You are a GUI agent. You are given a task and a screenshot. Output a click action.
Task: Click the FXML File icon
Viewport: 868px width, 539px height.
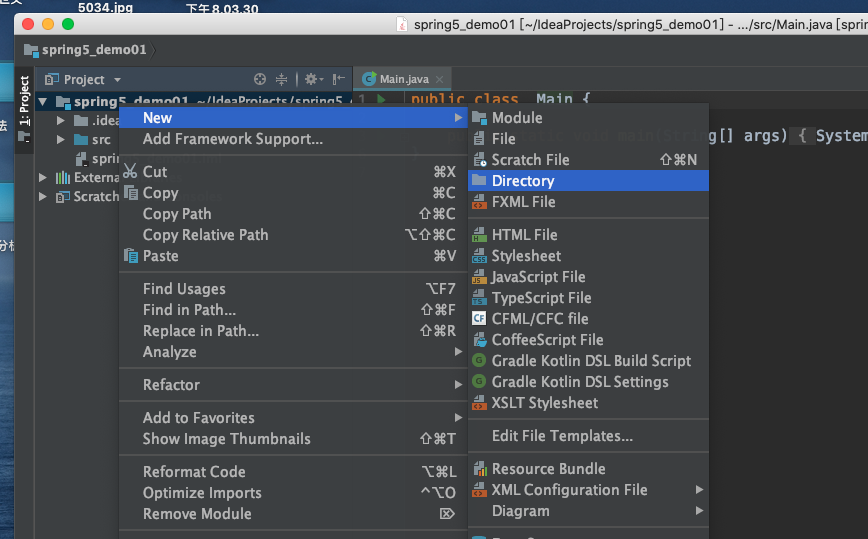pos(479,202)
